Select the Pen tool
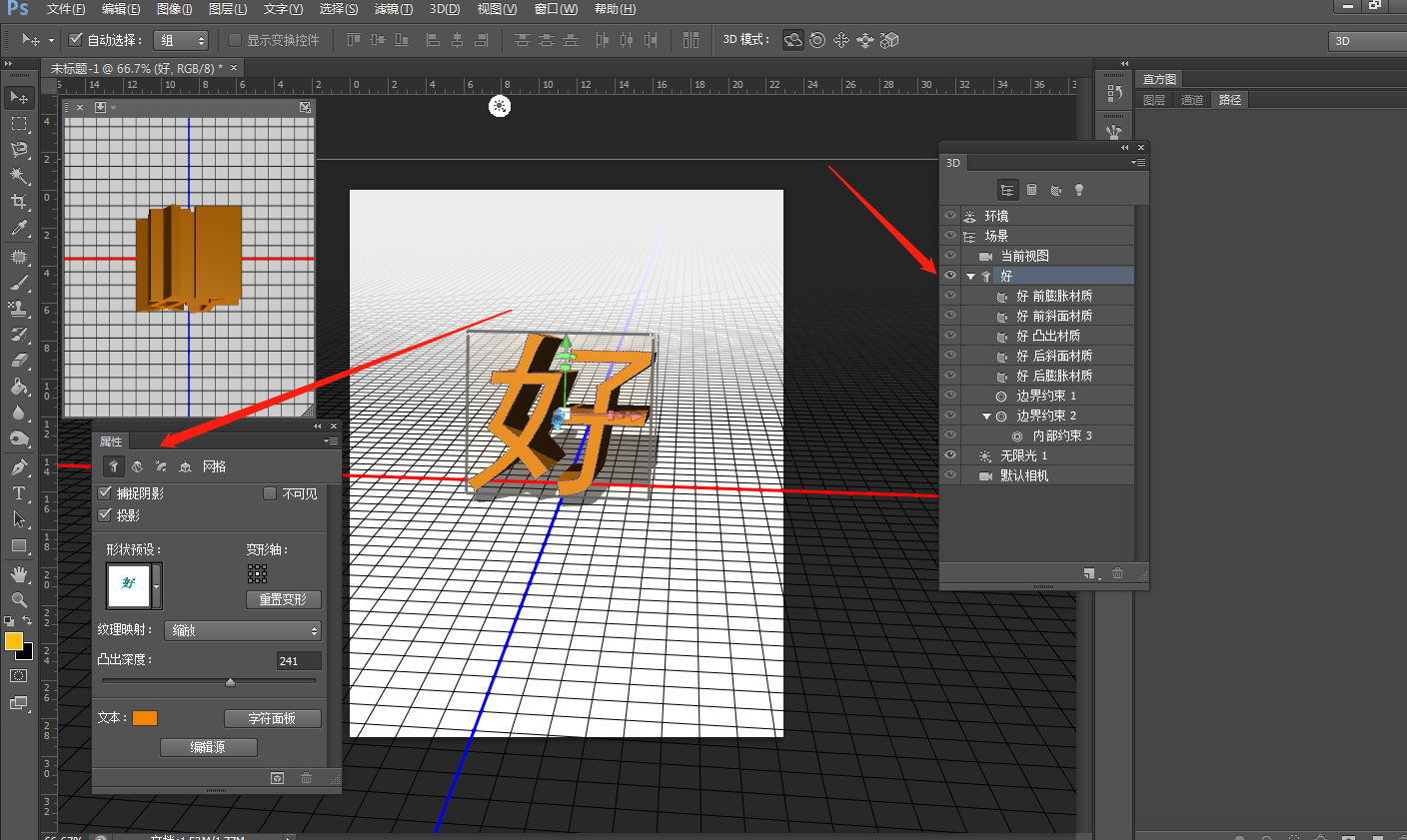1407x840 pixels. click(x=18, y=467)
